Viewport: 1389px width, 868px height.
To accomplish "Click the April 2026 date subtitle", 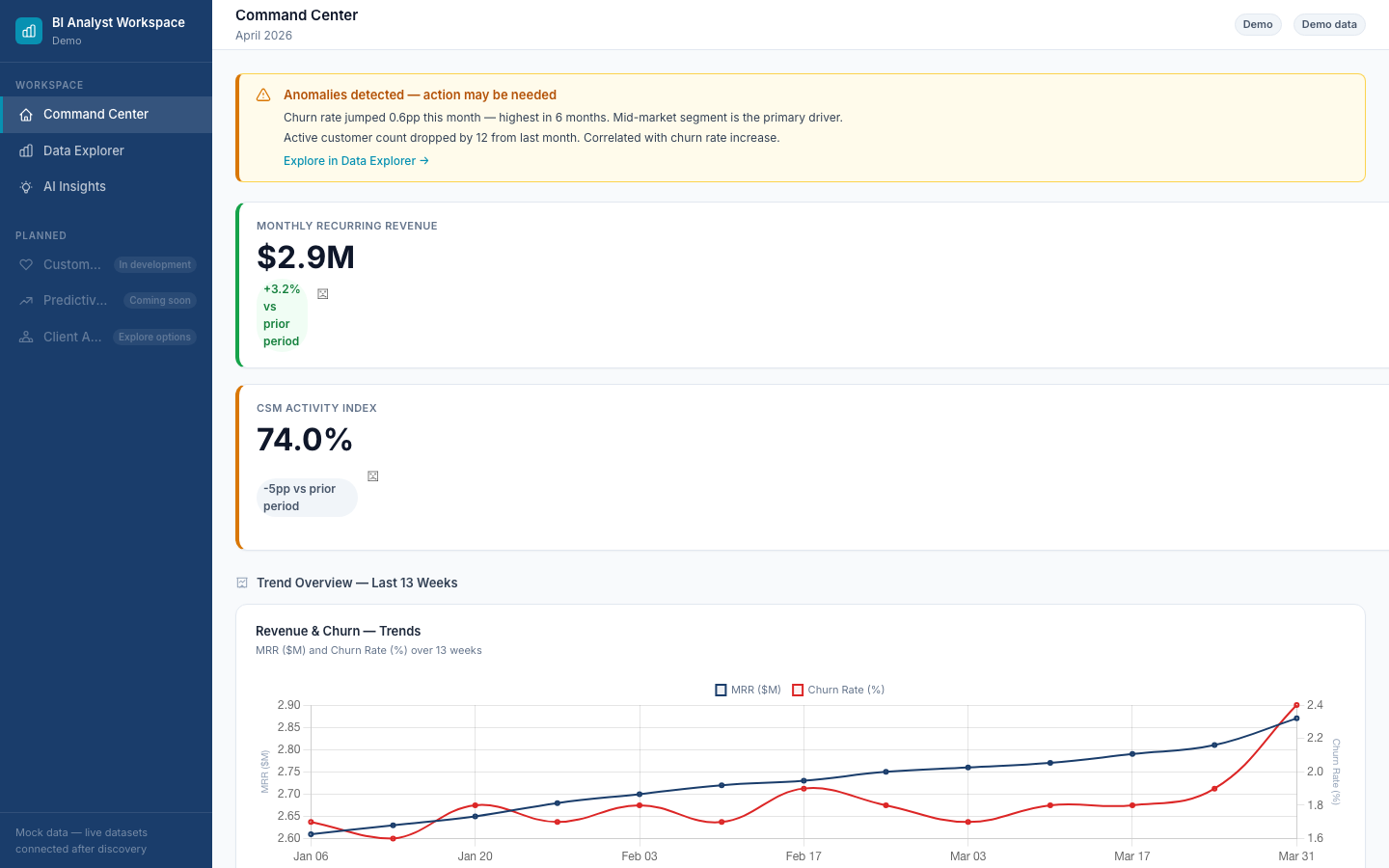I will (263, 36).
